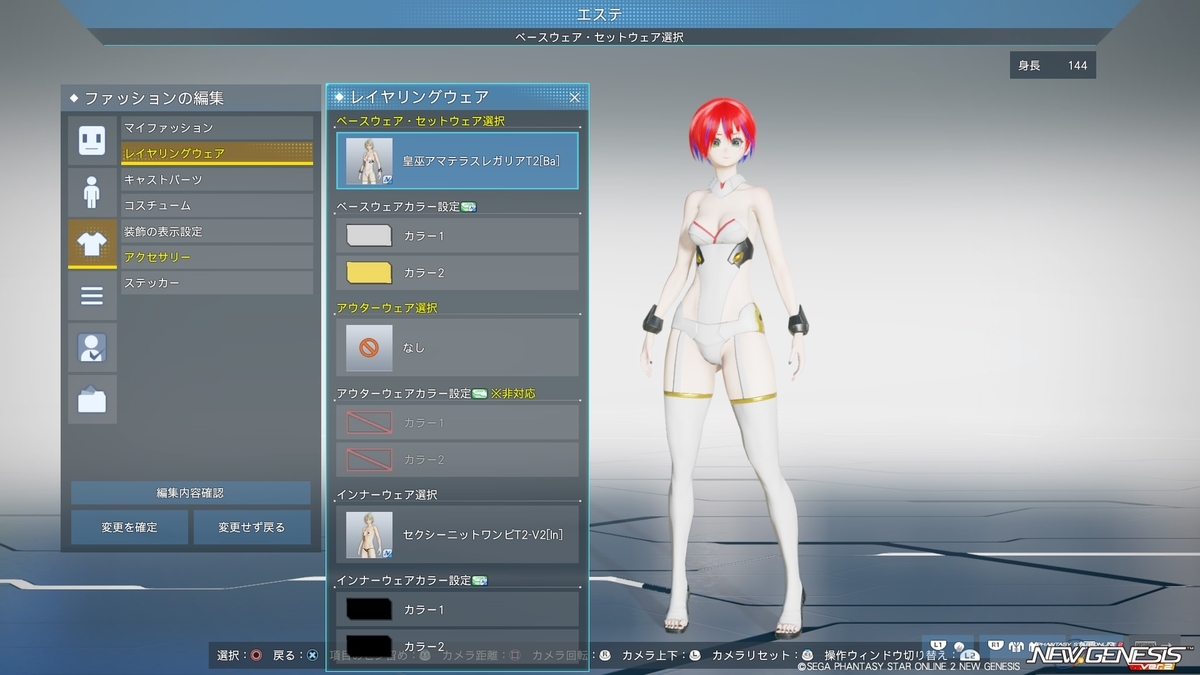Open the body figure category icon
Viewport: 1200px width, 675px height.
tap(92, 192)
